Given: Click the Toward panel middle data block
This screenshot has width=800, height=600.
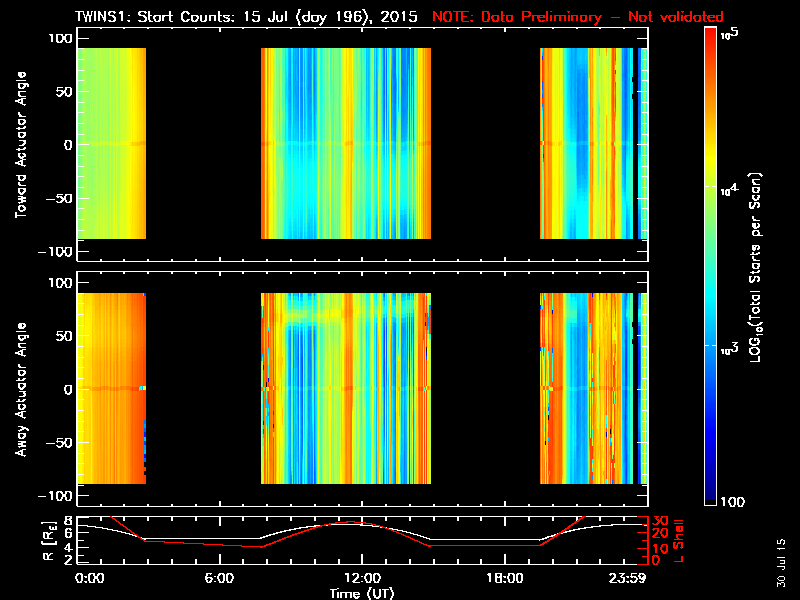Looking at the screenshot, I should coord(346,143).
